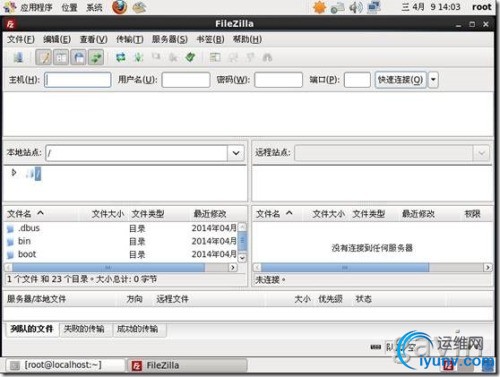Screen dimensions: 500x377
Task: Focus the 端口(P) port field
Action: (357, 80)
